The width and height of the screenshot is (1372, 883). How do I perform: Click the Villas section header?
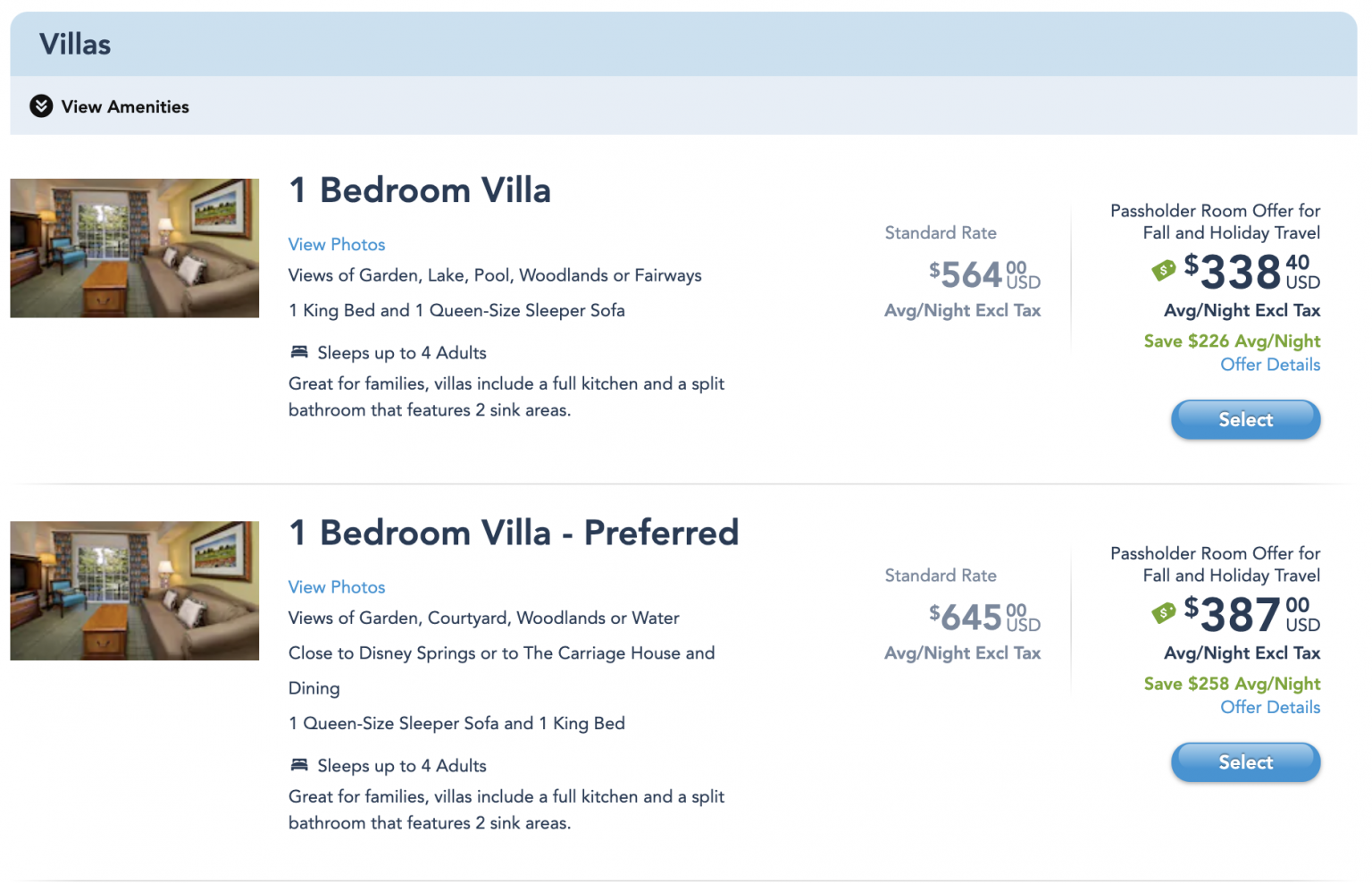point(75,44)
